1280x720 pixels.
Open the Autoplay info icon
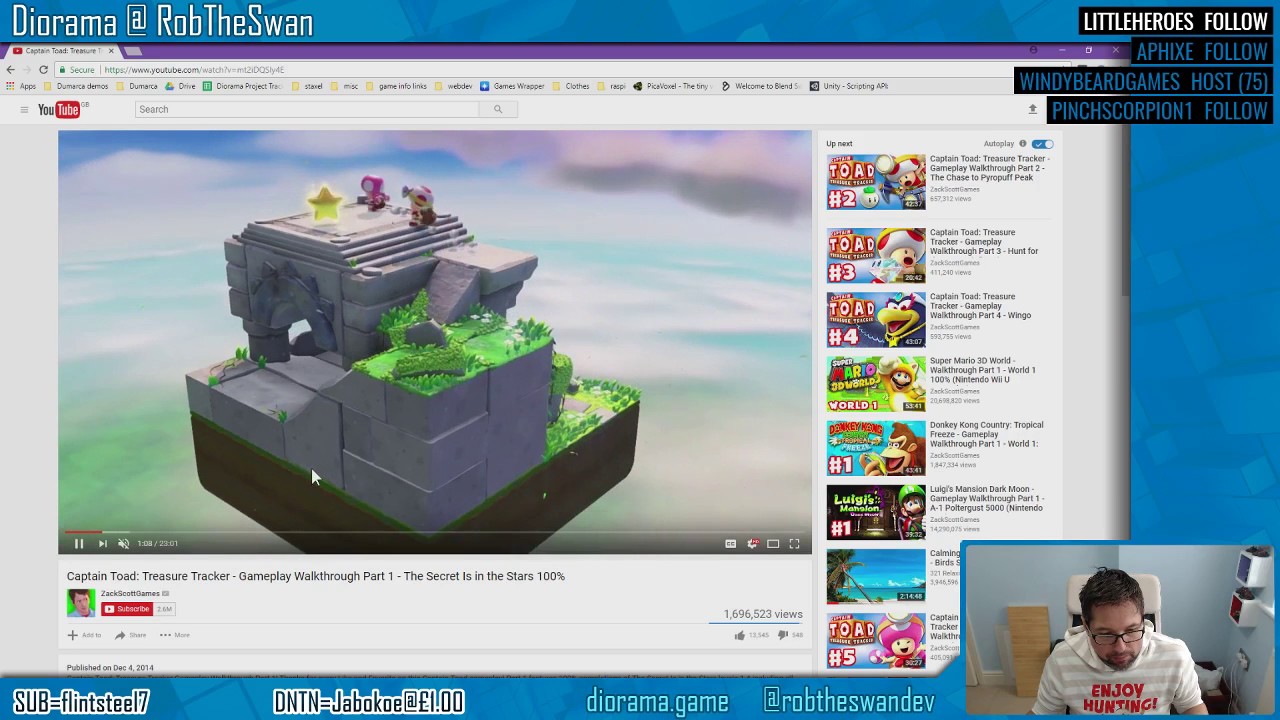[1022, 144]
